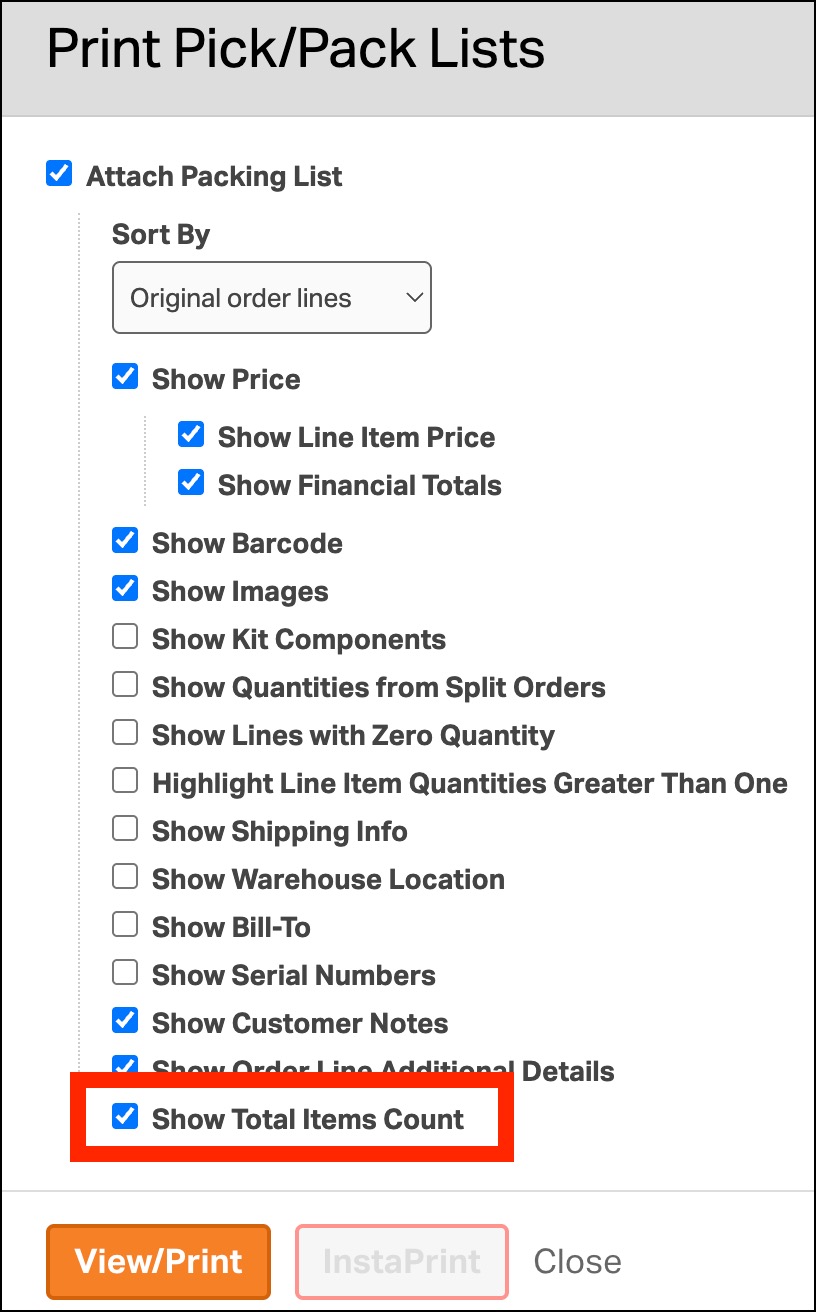This screenshot has width=816, height=1312.
Task: Toggle Show Order Line Additional Details
Action: pos(125,1066)
